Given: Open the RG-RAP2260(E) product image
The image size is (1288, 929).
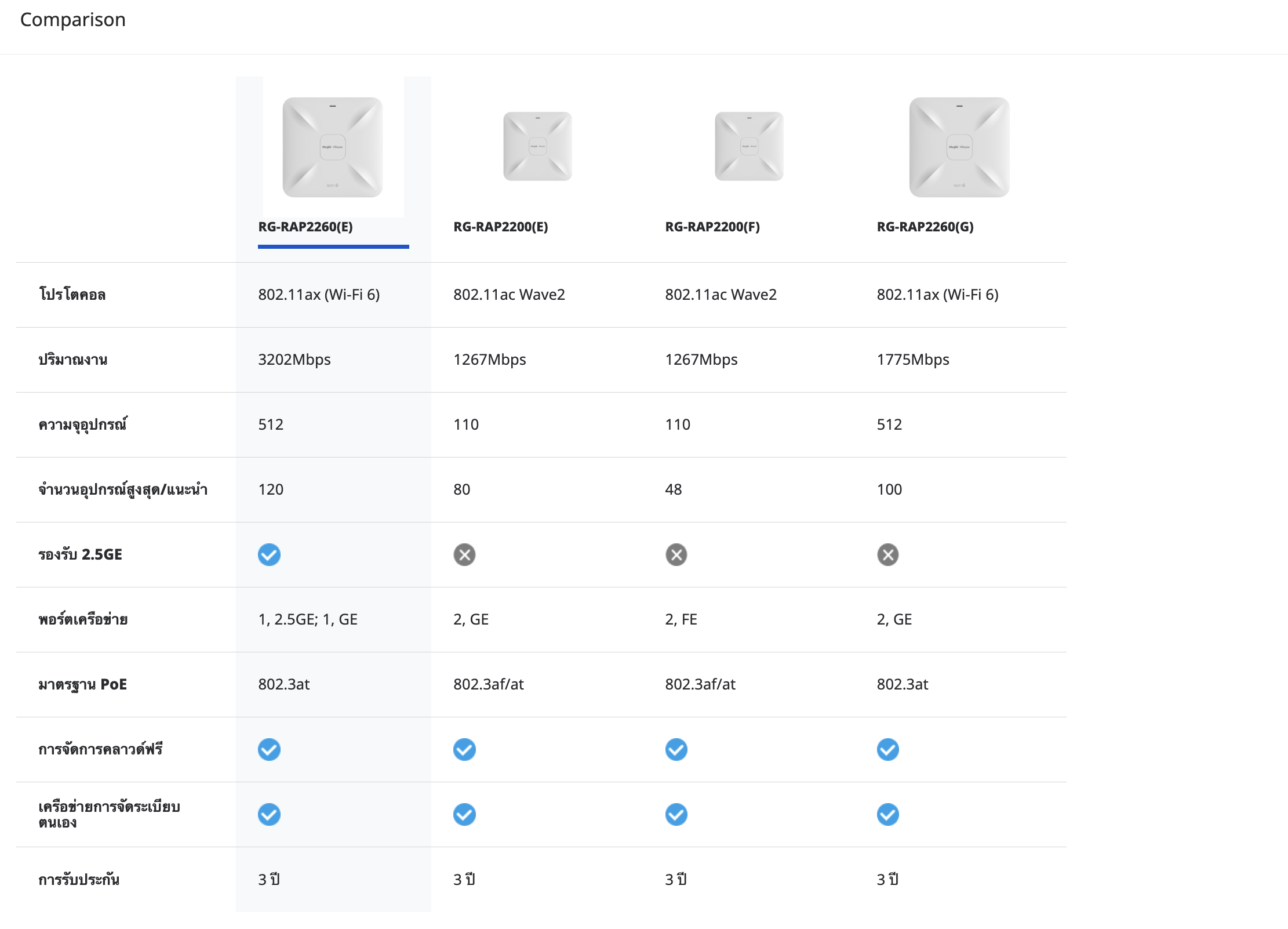Looking at the screenshot, I should coord(333,147).
